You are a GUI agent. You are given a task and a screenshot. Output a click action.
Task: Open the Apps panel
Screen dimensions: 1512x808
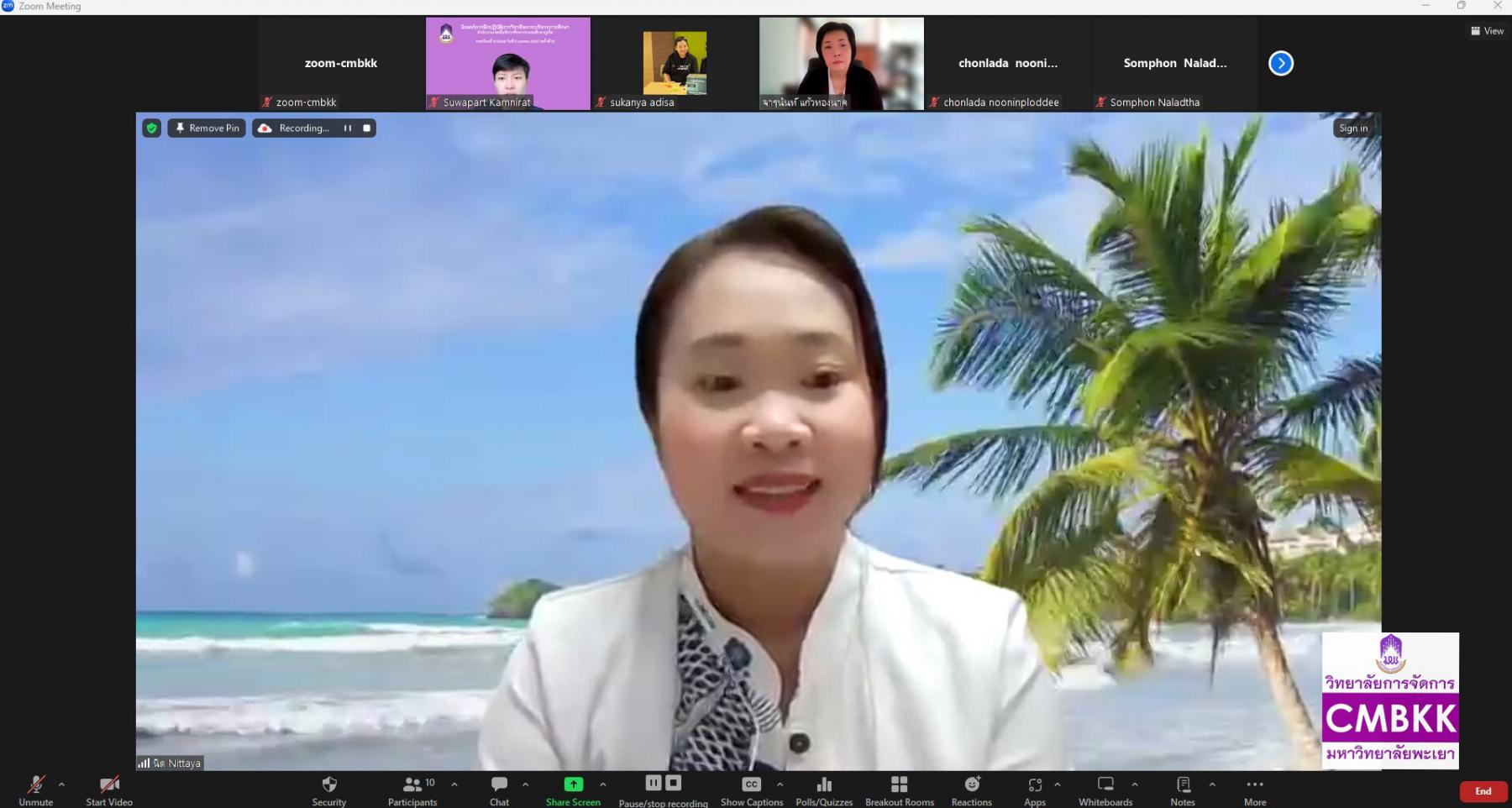tap(1035, 790)
